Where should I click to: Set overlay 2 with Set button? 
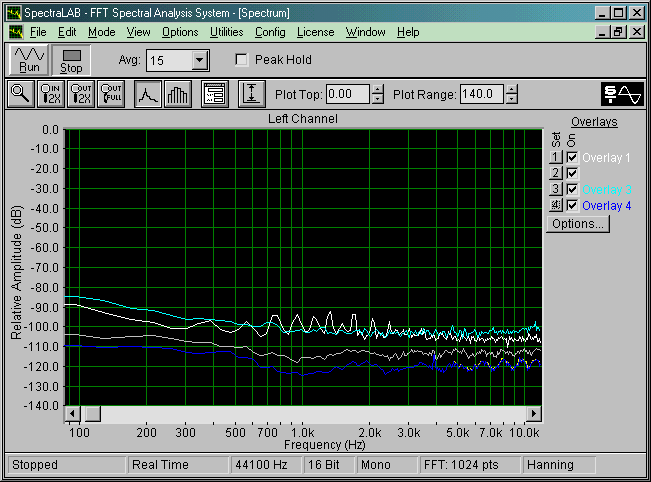[556, 173]
